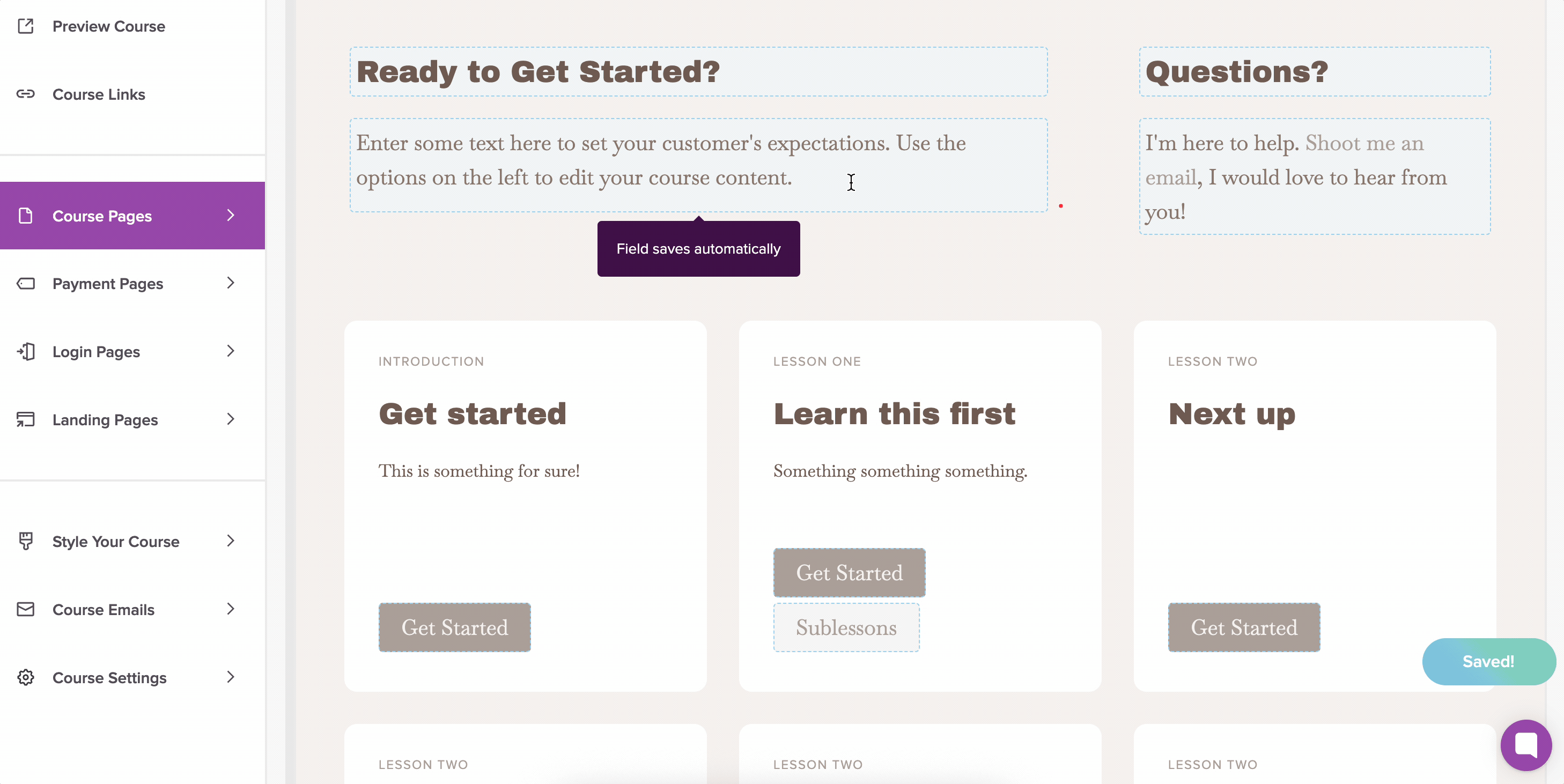This screenshot has width=1564, height=784.
Task: Select the Login Pages menu label
Action: pyautogui.click(x=96, y=352)
